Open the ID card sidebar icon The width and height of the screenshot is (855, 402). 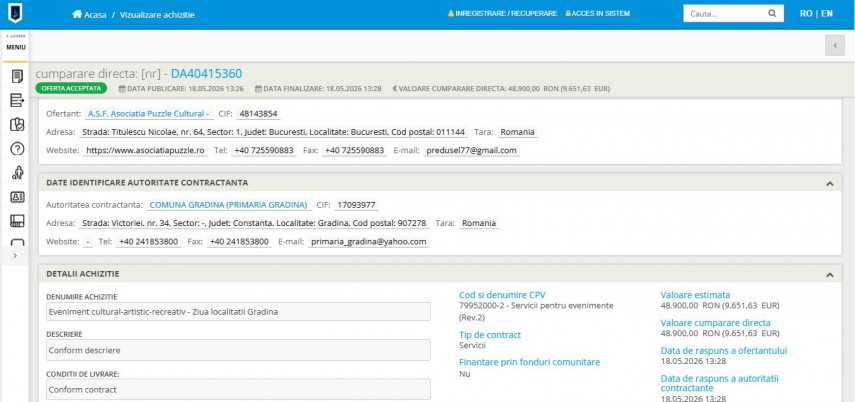point(17,197)
